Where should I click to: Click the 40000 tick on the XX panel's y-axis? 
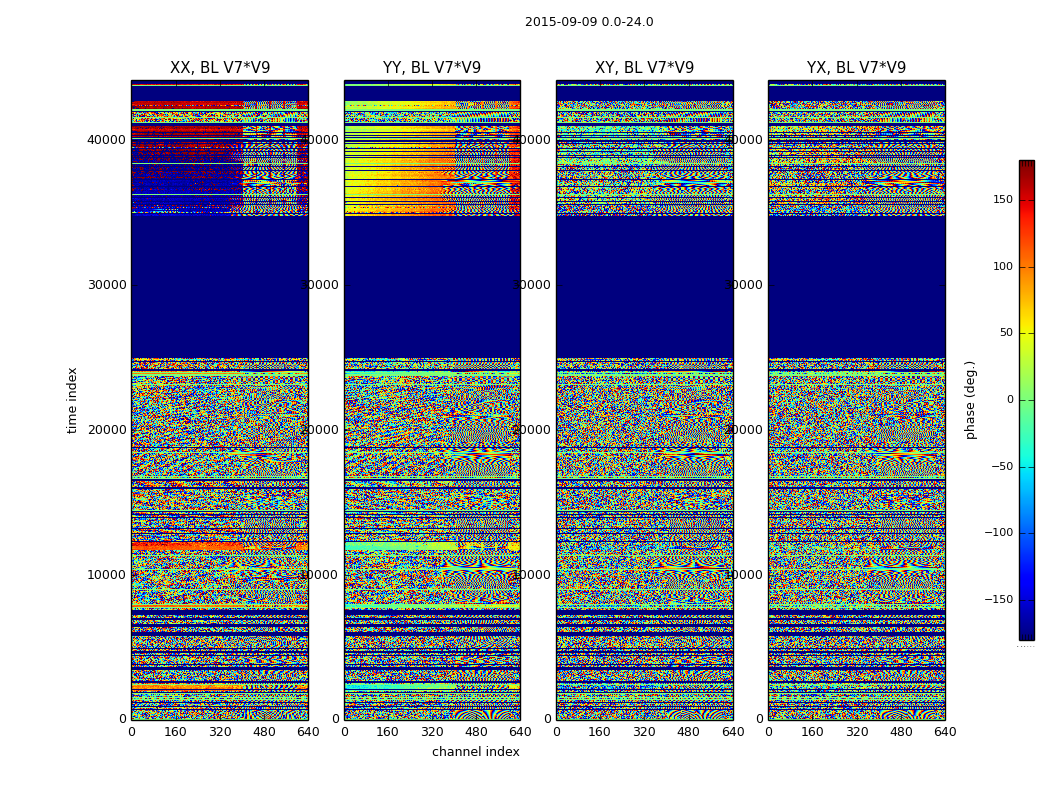point(107,139)
